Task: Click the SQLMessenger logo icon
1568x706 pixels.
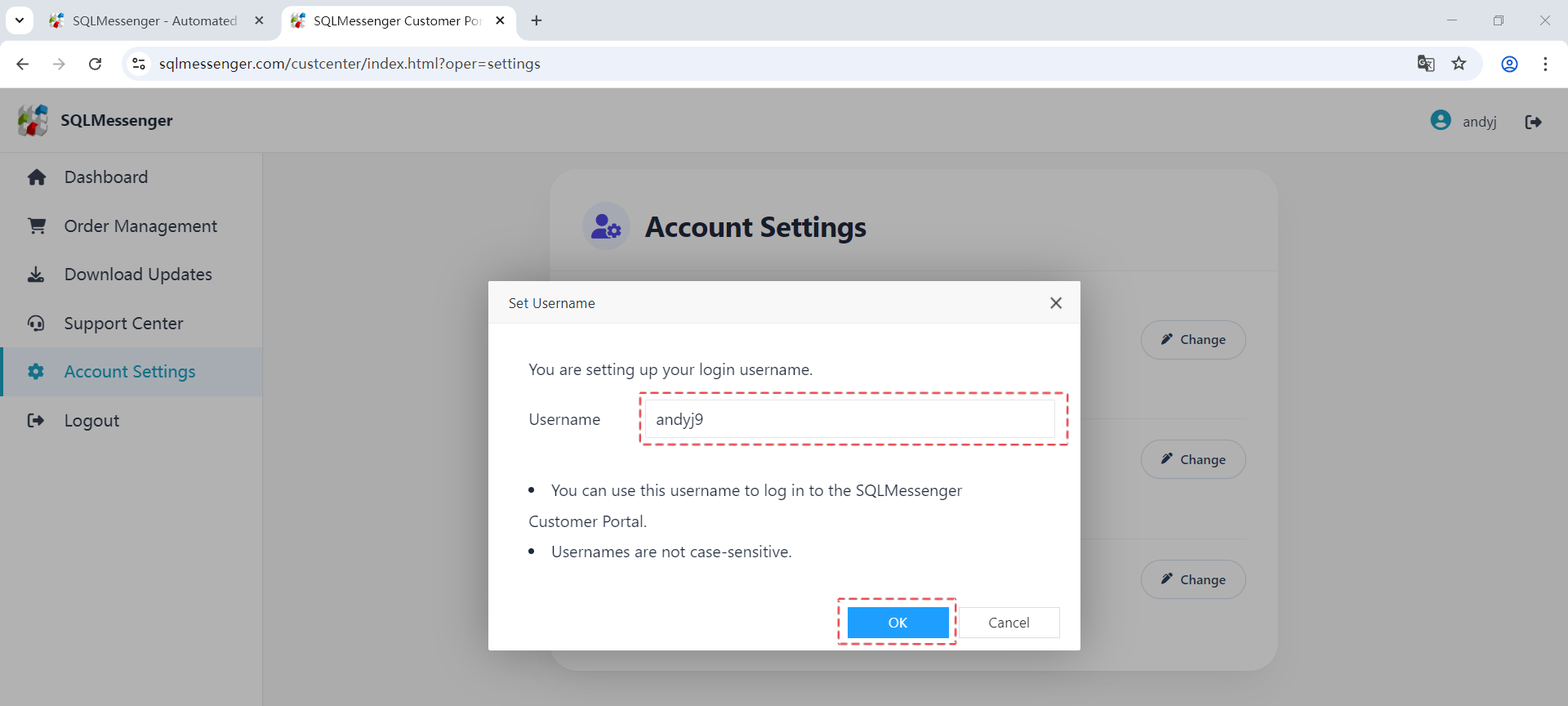Action: (33, 120)
